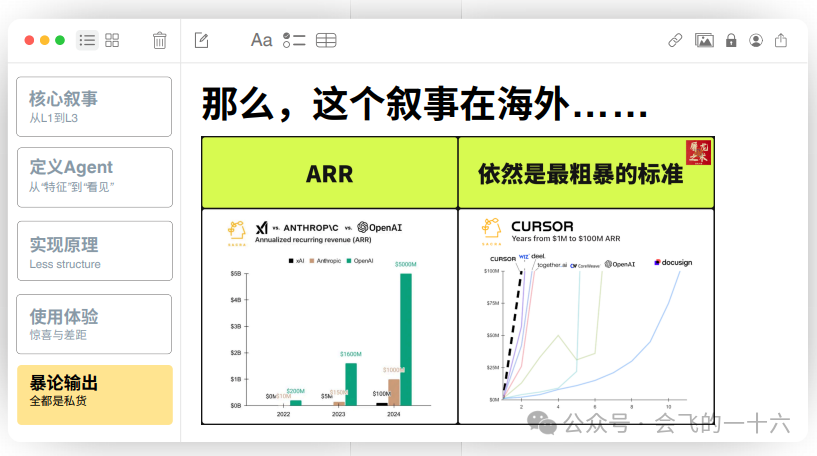Open the photo media browser icon
Viewport: 817px width, 456px height.
coord(704,40)
